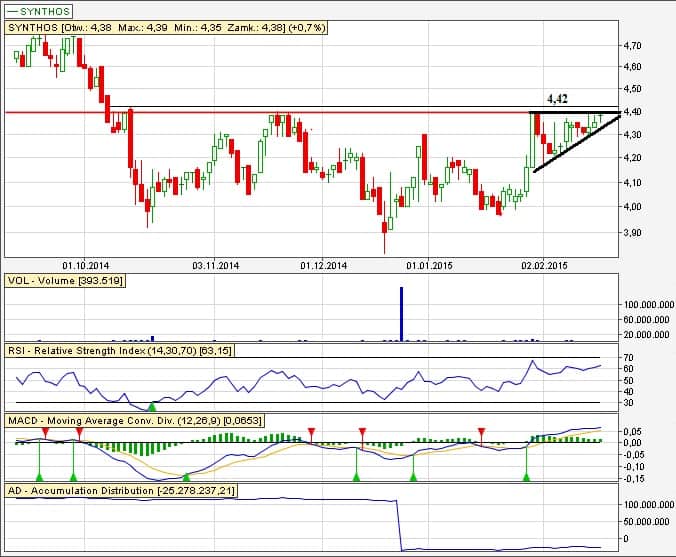
Task: Click the rightmost green buy marker in MACD
Action: tap(526, 478)
